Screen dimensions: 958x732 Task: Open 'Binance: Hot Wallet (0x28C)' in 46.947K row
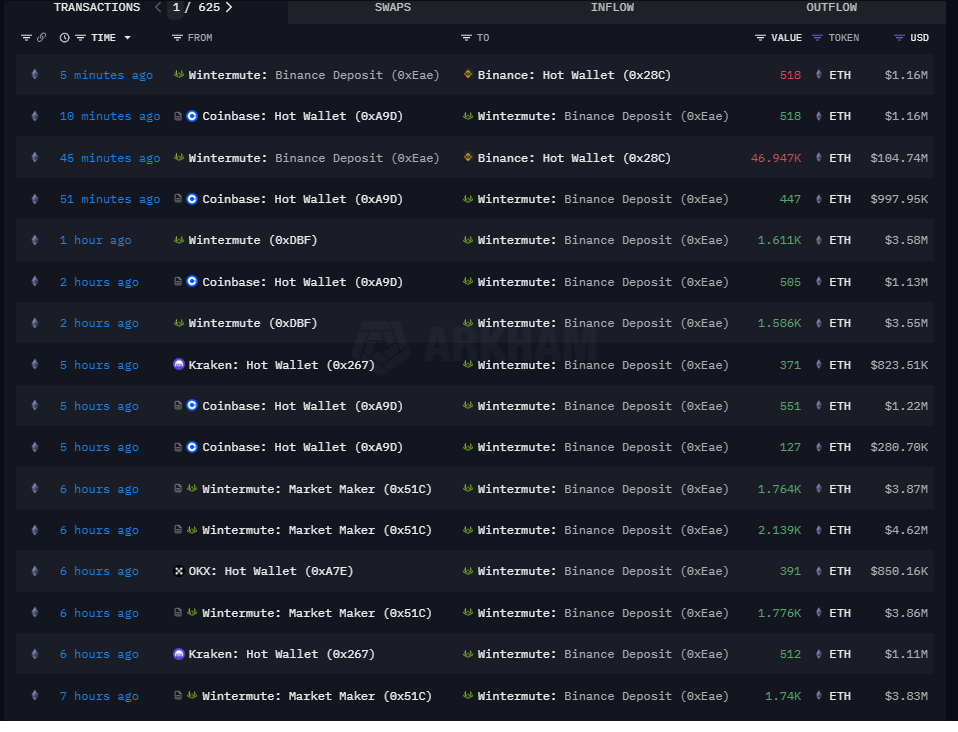pyautogui.click(x=574, y=158)
